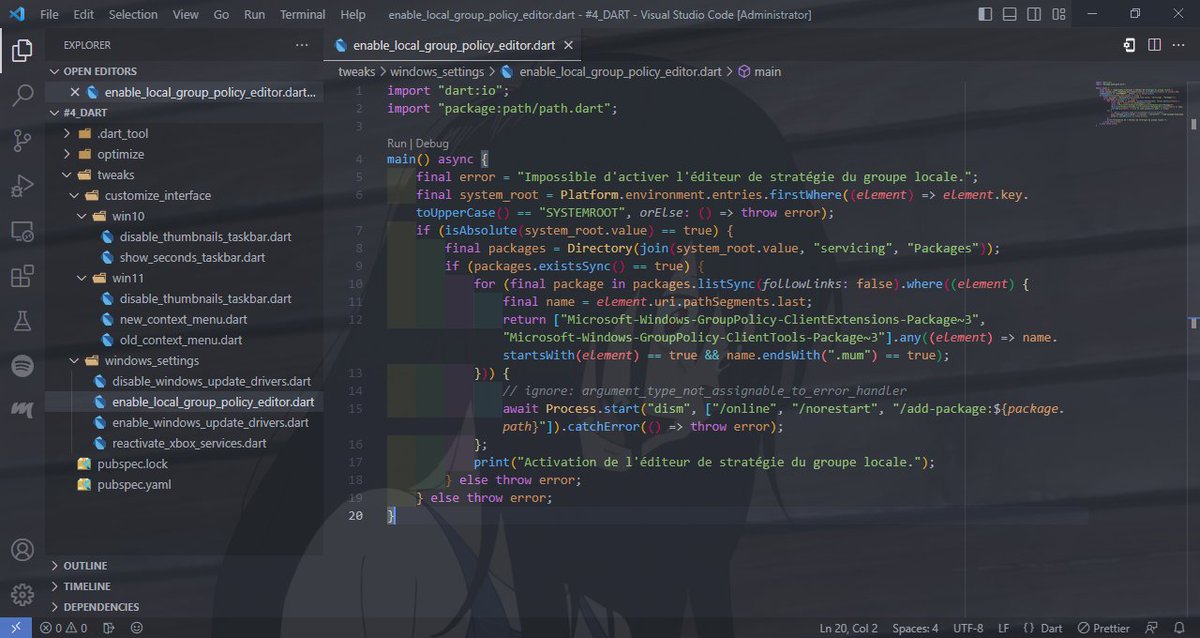Click the Debug code lens above main()
This screenshot has width=1200, height=638.
(x=432, y=143)
